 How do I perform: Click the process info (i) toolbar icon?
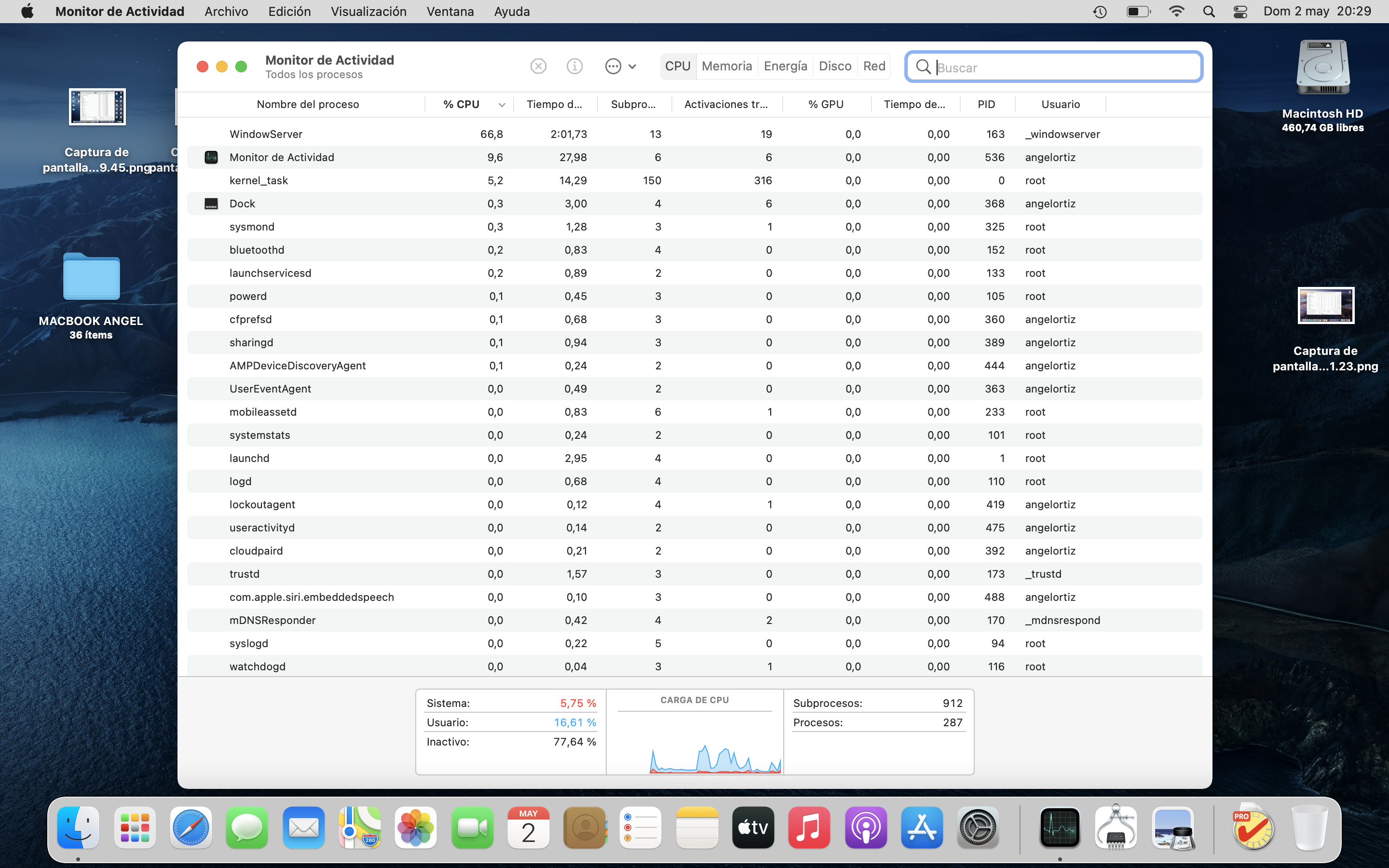pos(574,67)
